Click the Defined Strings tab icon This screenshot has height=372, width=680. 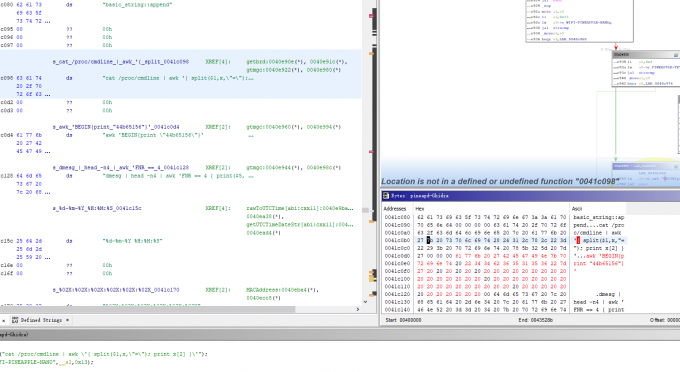[15, 320]
